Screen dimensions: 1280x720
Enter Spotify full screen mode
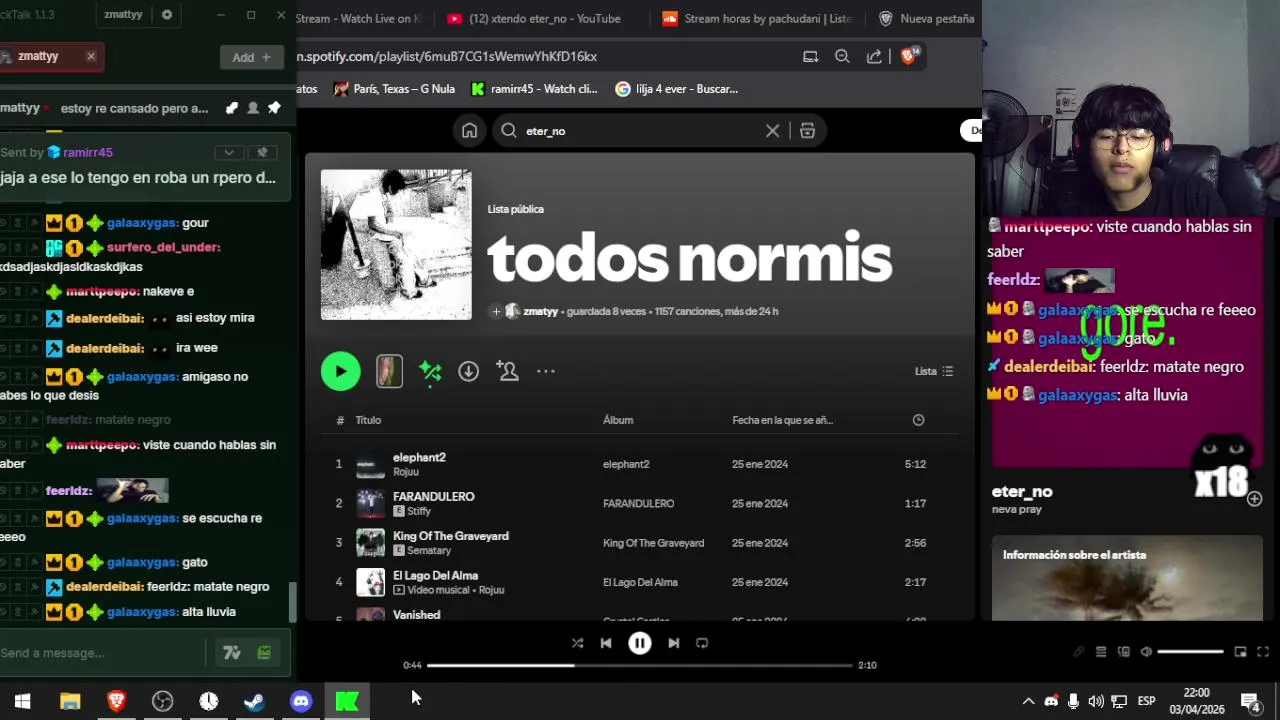pyautogui.click(x=1263, y=652)
